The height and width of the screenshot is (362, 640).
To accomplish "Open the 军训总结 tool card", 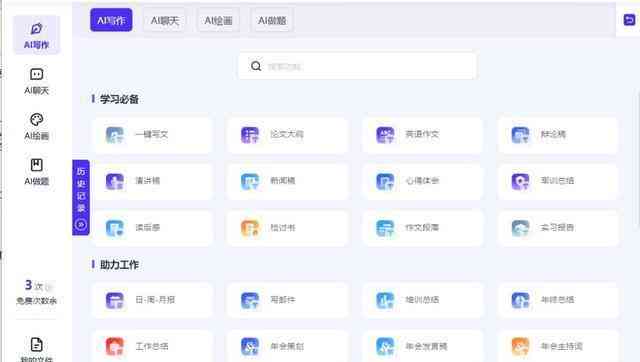I will (558, 181).
